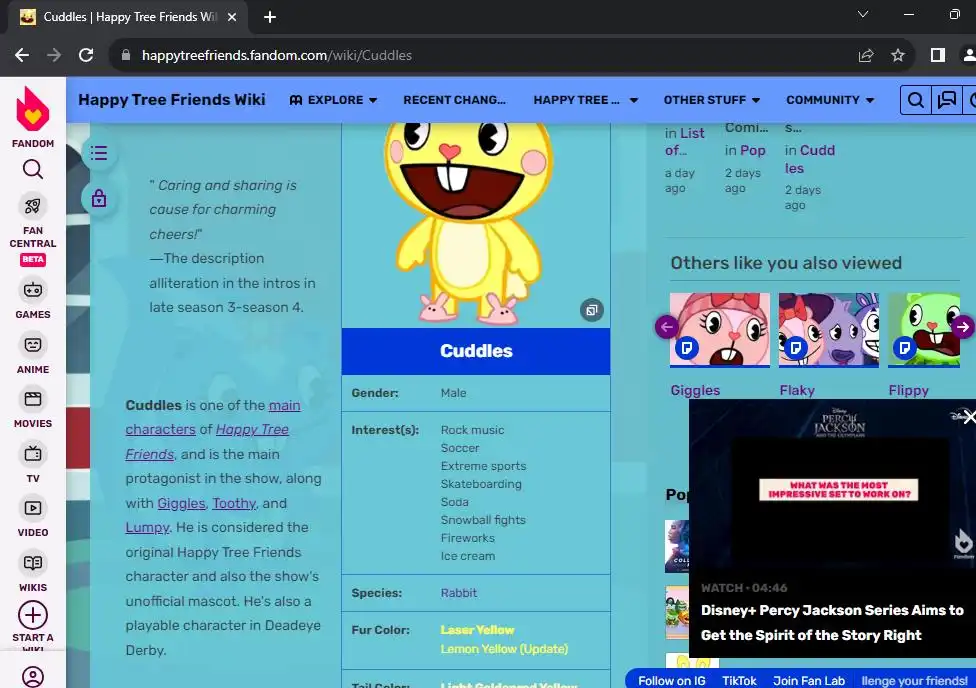The width and height of the screenshot is (976, 688).
Task: Click the page protection lock icon
Action: click(x=99, y=199)
